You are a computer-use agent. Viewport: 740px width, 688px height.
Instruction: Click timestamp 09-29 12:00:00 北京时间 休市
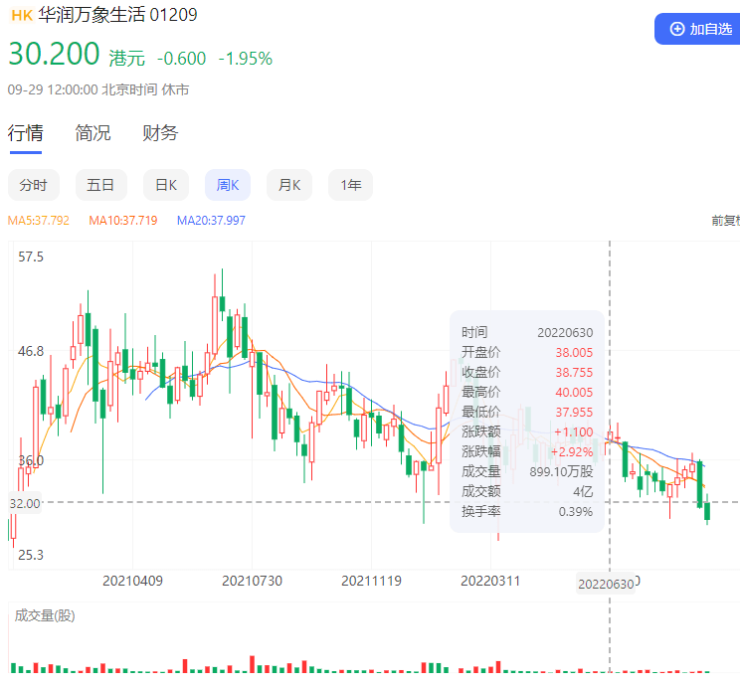click(x=98, y=90)
